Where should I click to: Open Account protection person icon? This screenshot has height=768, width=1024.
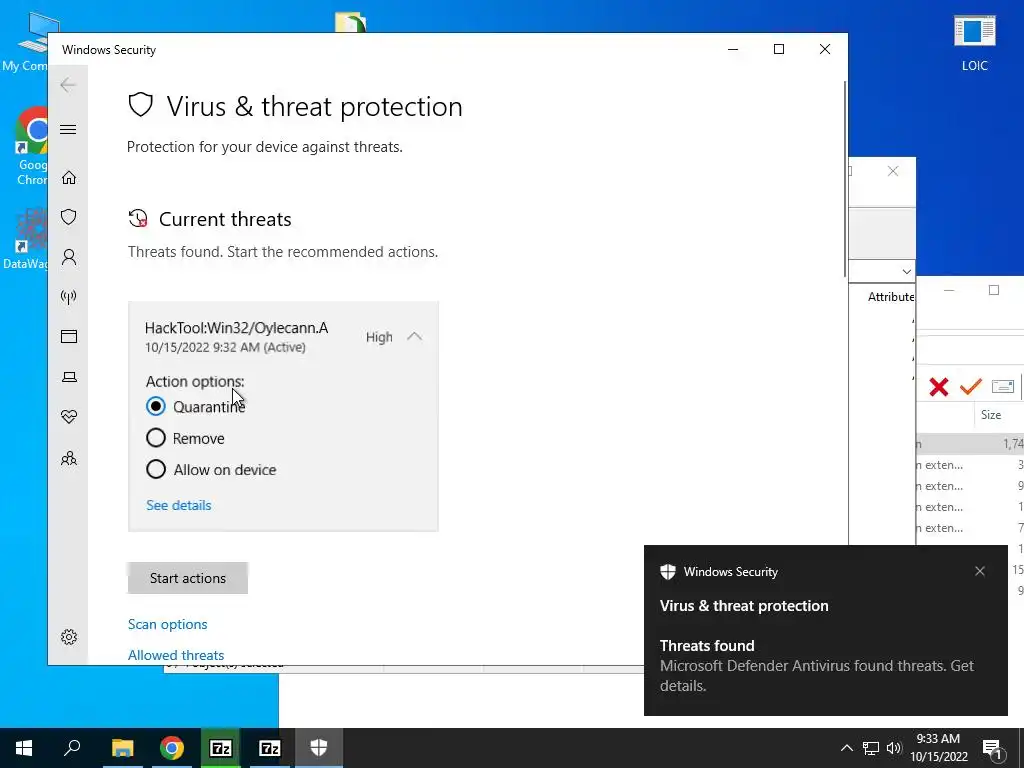coord(69,257)
